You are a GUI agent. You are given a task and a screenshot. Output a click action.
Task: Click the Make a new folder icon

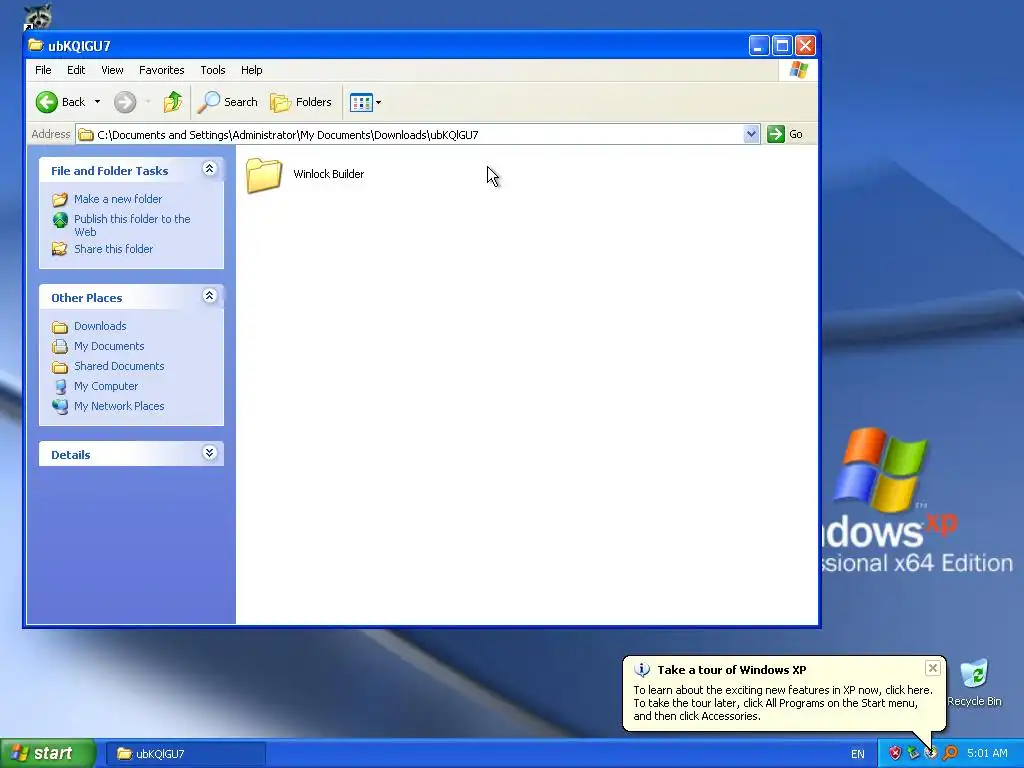click(60, 199)
